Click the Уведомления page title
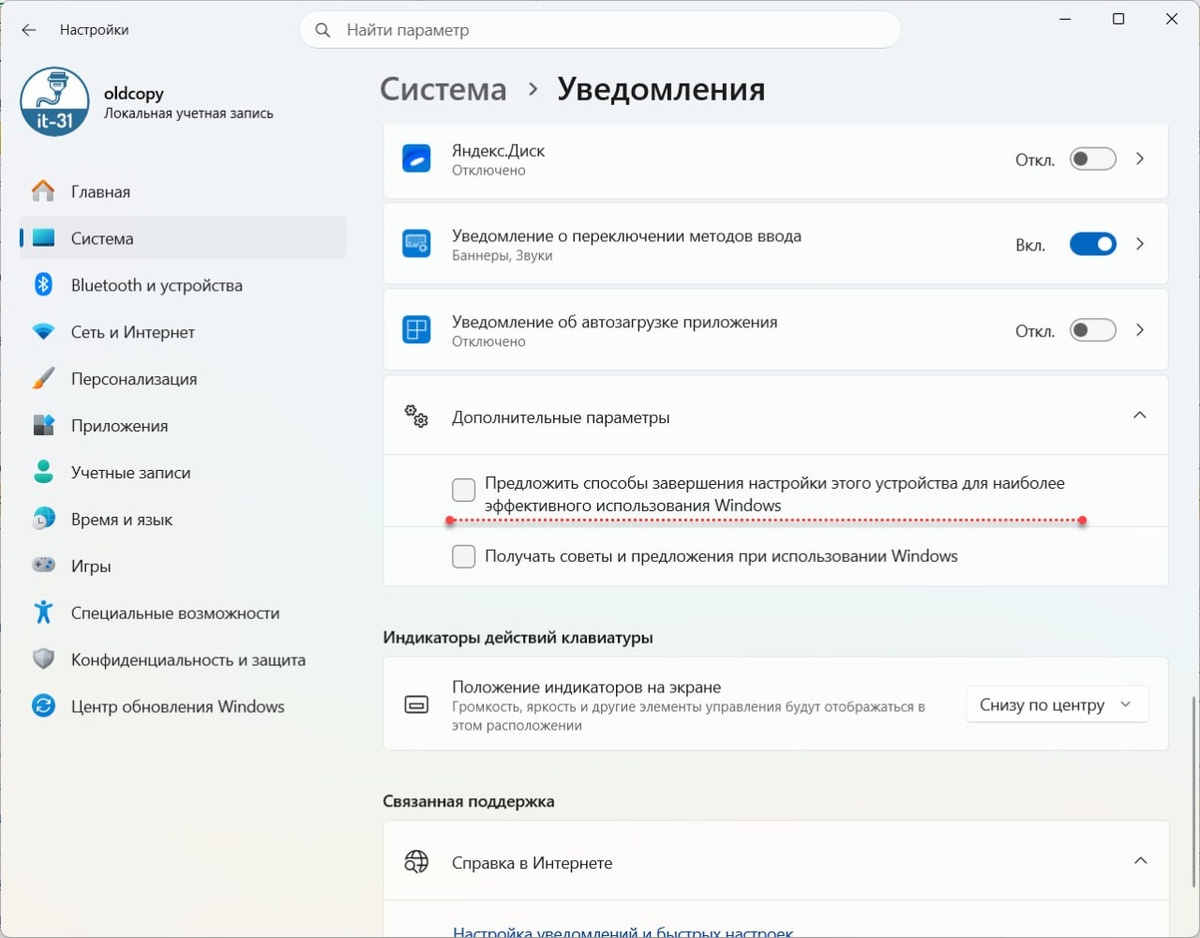Screen dimensions: 1200x938 click(661, 89)
